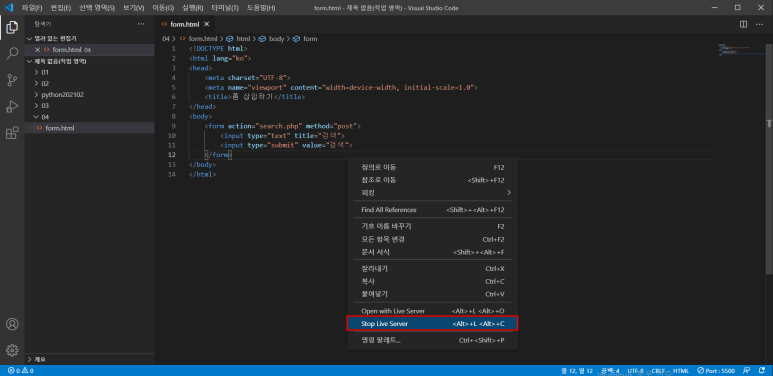
Task: Open the feedback icon in status bar
Action: point(747,371)
